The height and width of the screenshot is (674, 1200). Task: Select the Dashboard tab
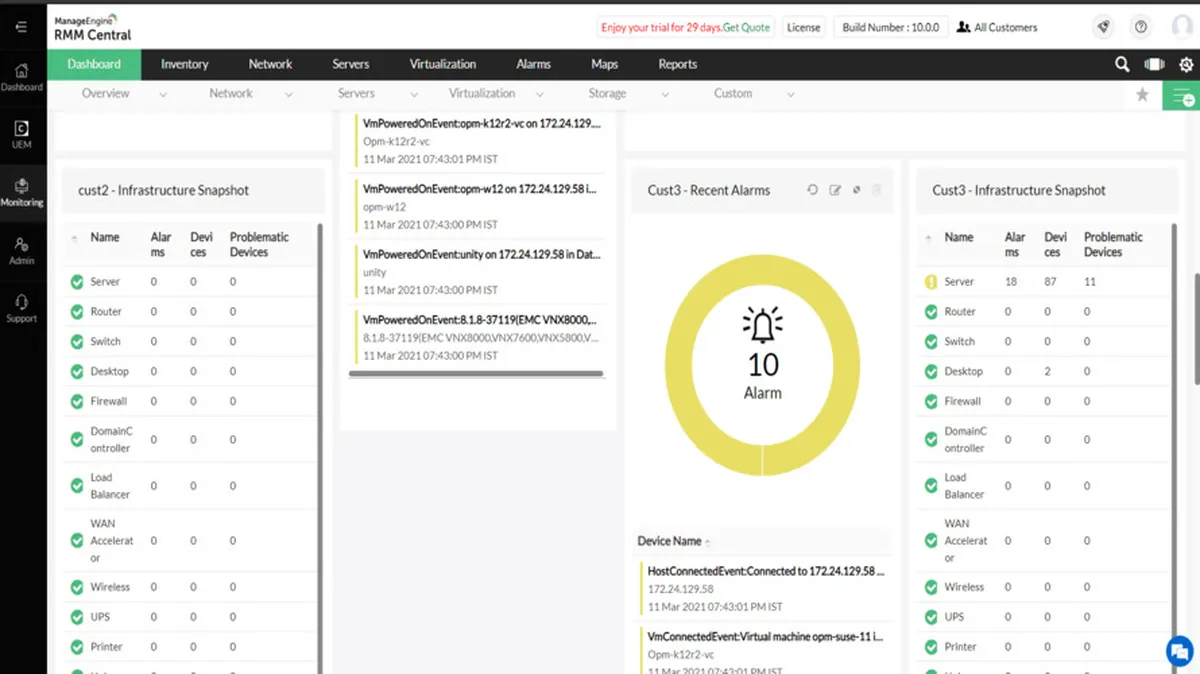[x=94, y=64]
